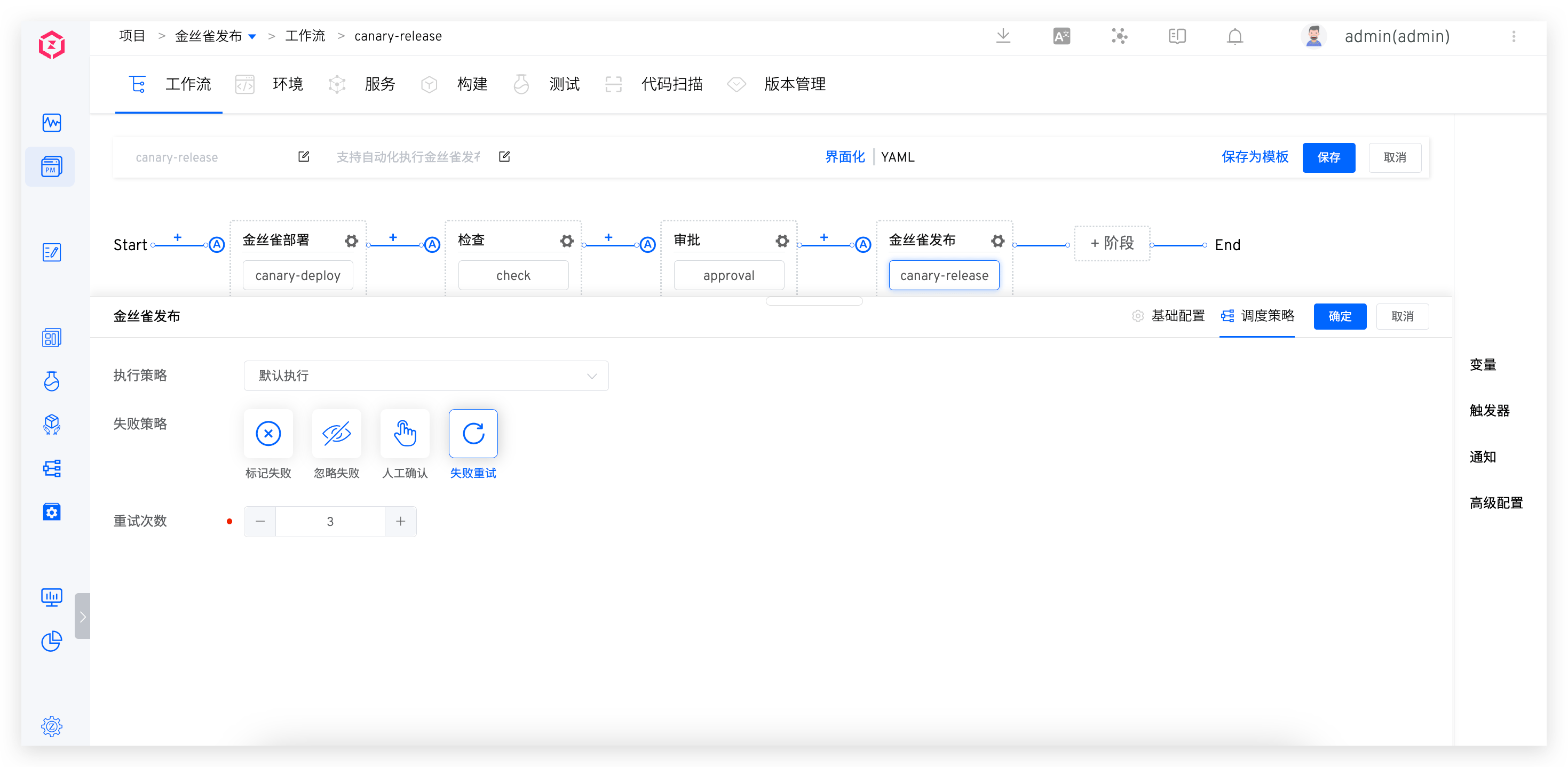Select 忽略失败 failure strategy
The height and width of the screenshot is (767, 1568).
[337, 434]
